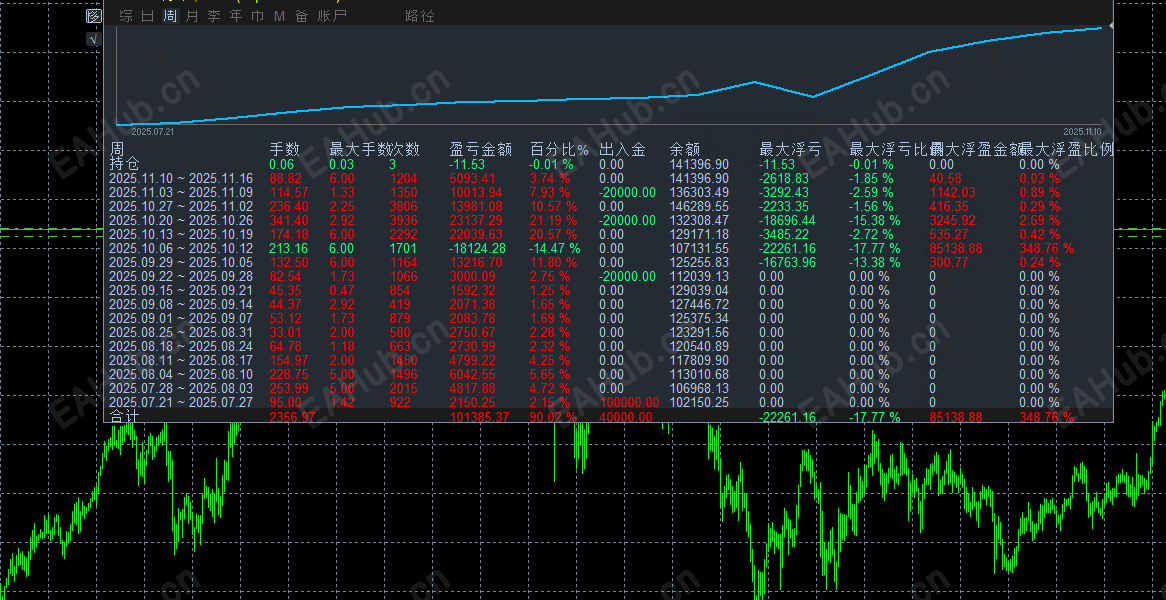This screenshot has width=1166, height=600.
Task: Click the deposit value 100000.00
Action: (x=629, y=402)
